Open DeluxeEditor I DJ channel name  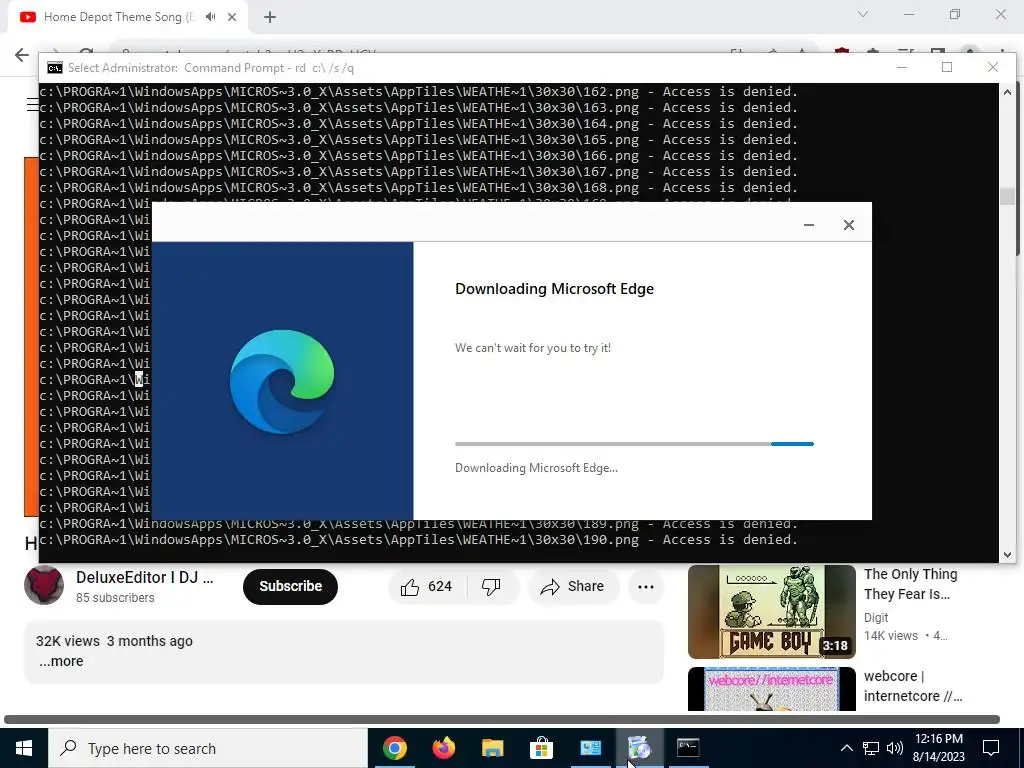(144, 577)
